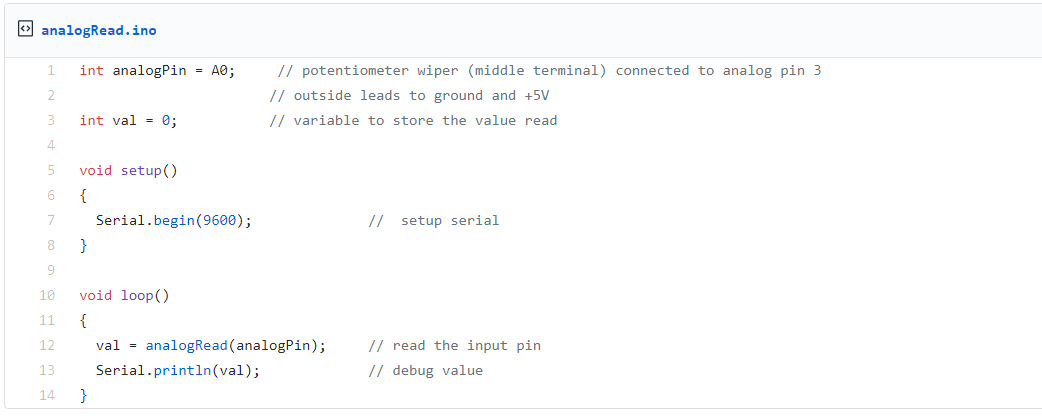
Task: Click the "read the input pin" comment
Action: [466, 346]
